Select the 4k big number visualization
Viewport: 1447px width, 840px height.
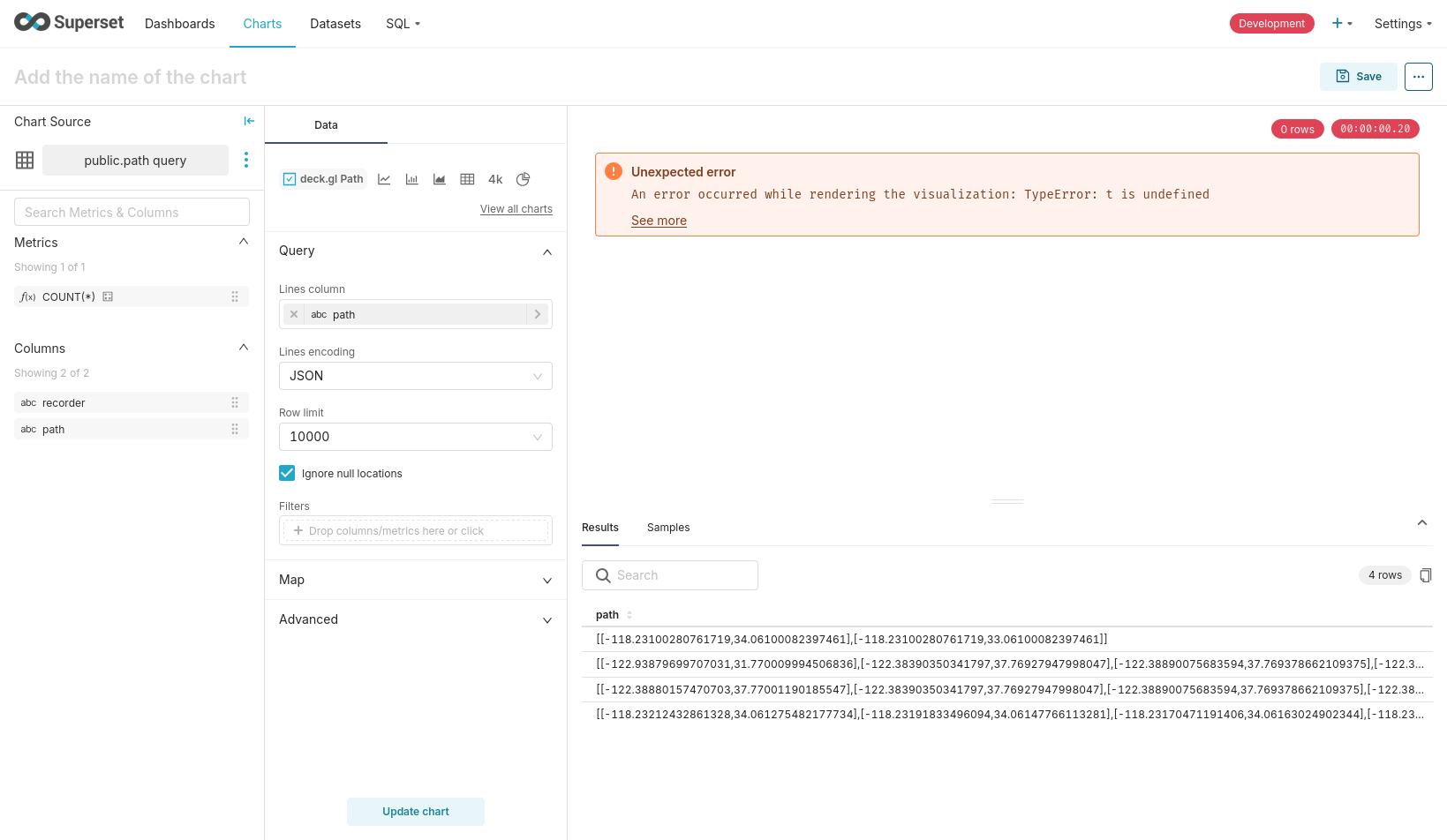tap(495, 179)
